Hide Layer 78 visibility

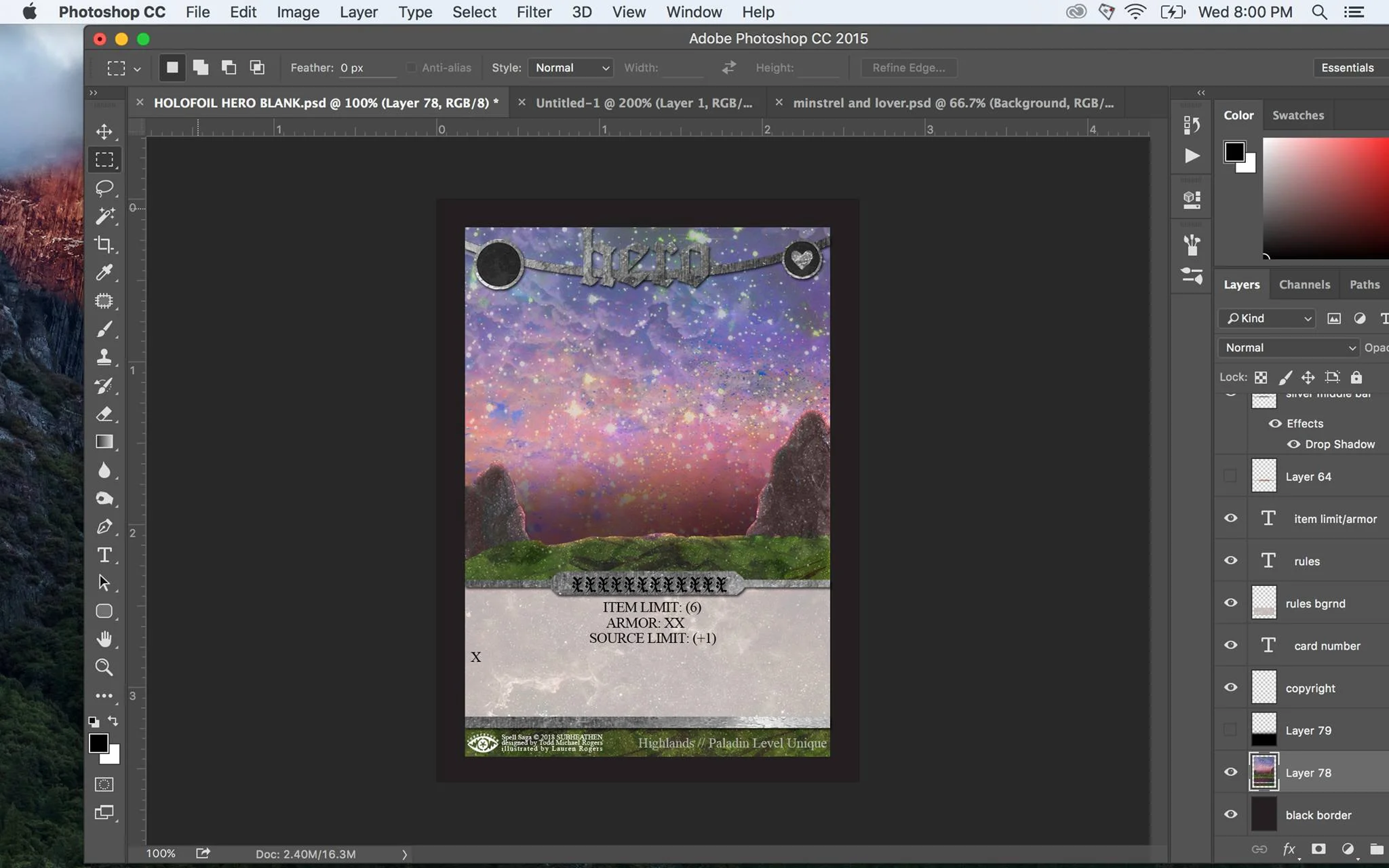pyautogui.click(x=1230, y=772)
